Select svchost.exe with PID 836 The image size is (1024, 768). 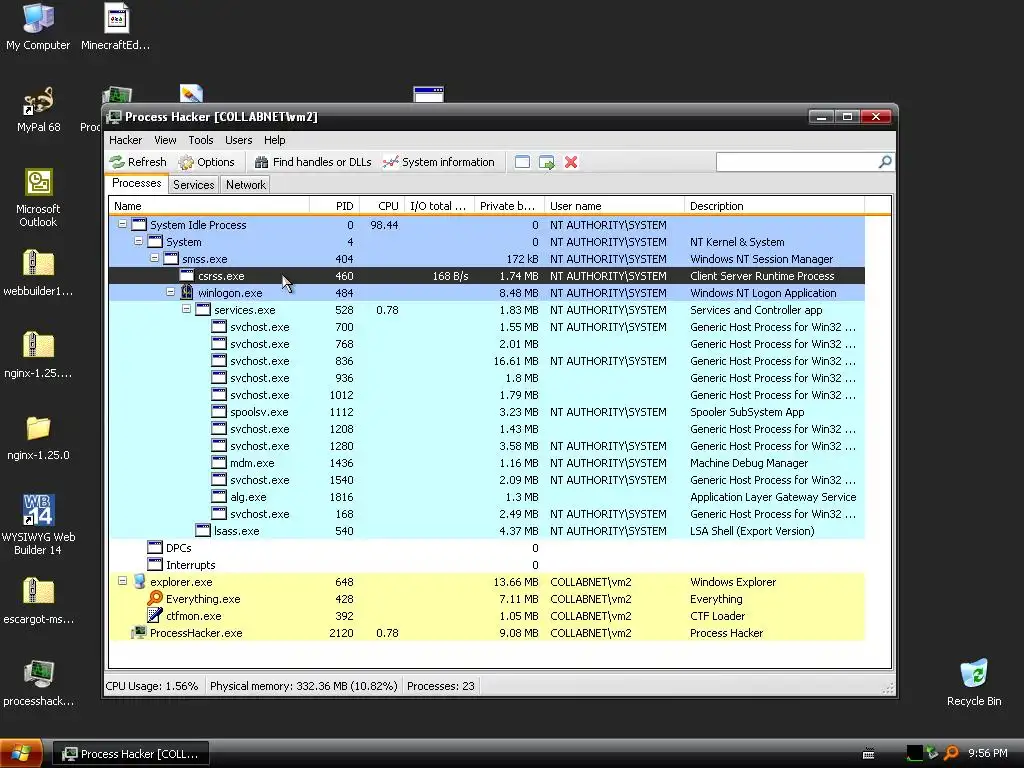click(487, 360)
